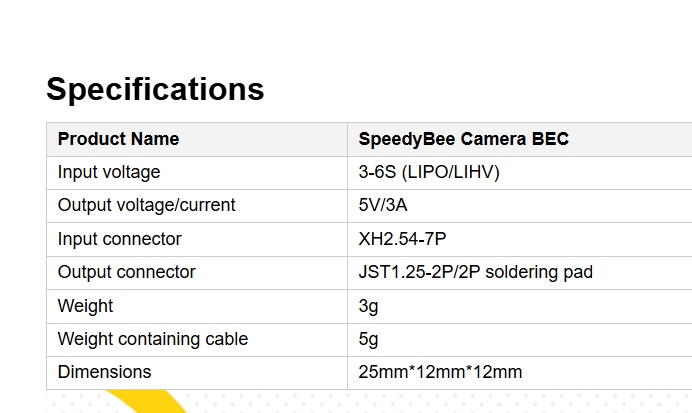
Task: Select the Input voltage row label
Action: coord(109,172)
